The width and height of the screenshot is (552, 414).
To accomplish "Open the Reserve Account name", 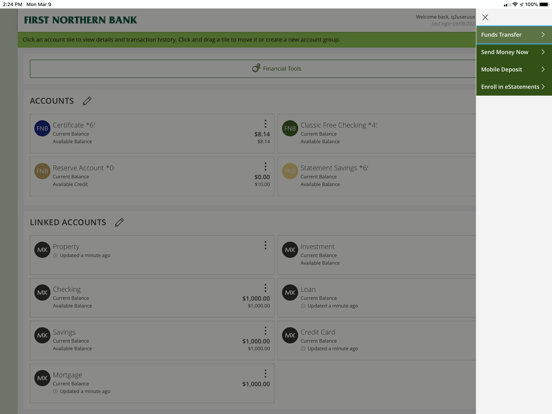I will (x=83, y=168).
